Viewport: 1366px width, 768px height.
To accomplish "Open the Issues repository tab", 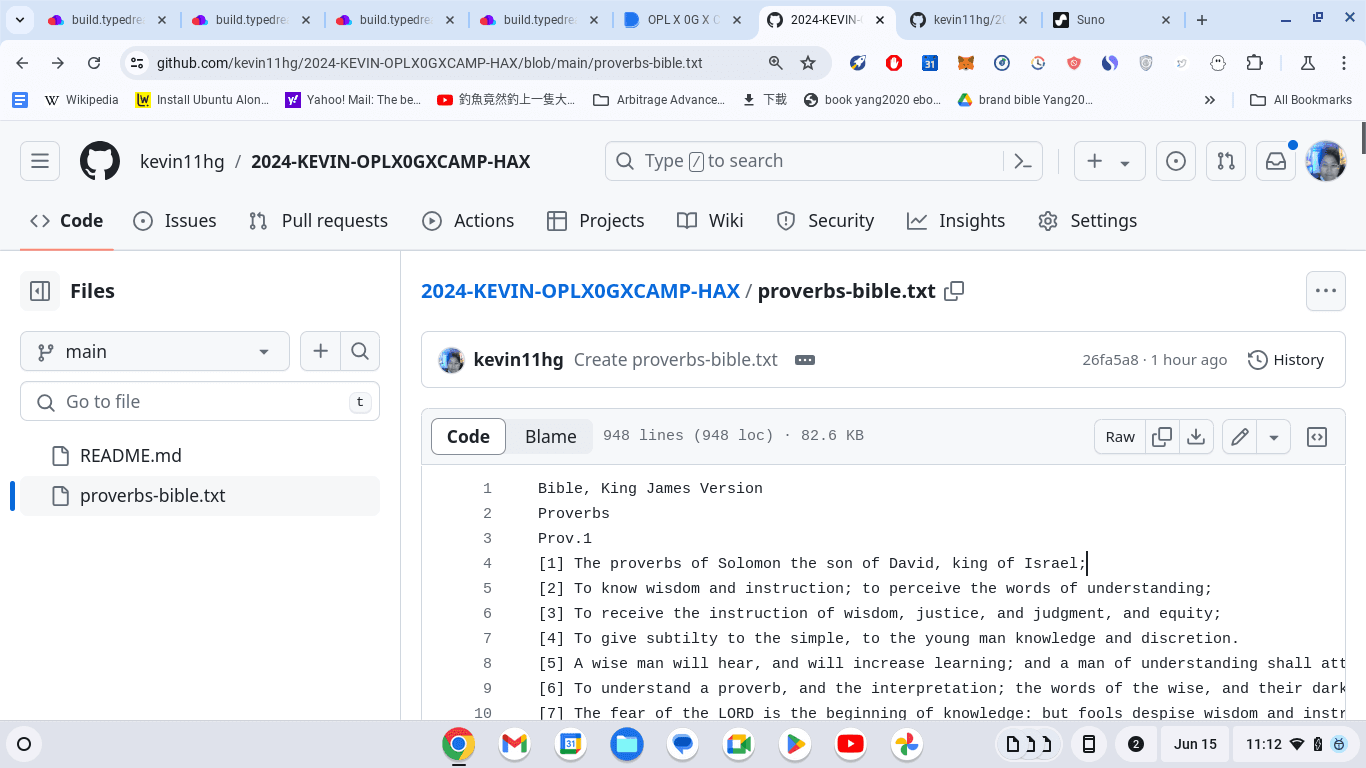I will [x=175, y=221].
